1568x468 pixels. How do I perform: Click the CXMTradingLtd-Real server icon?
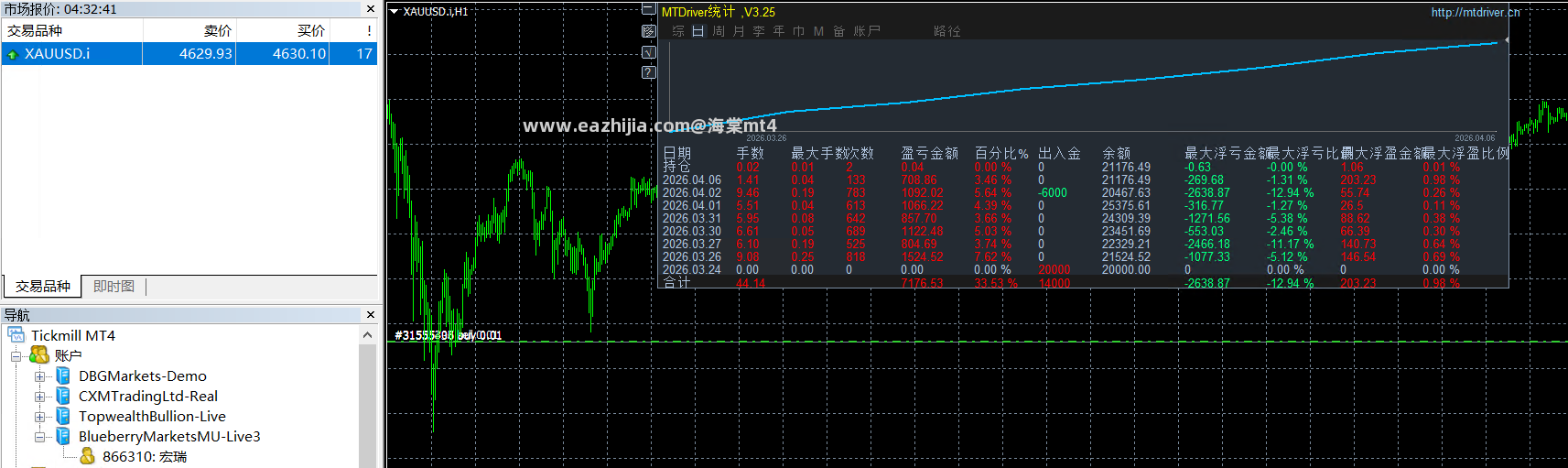tap(63, 396)
